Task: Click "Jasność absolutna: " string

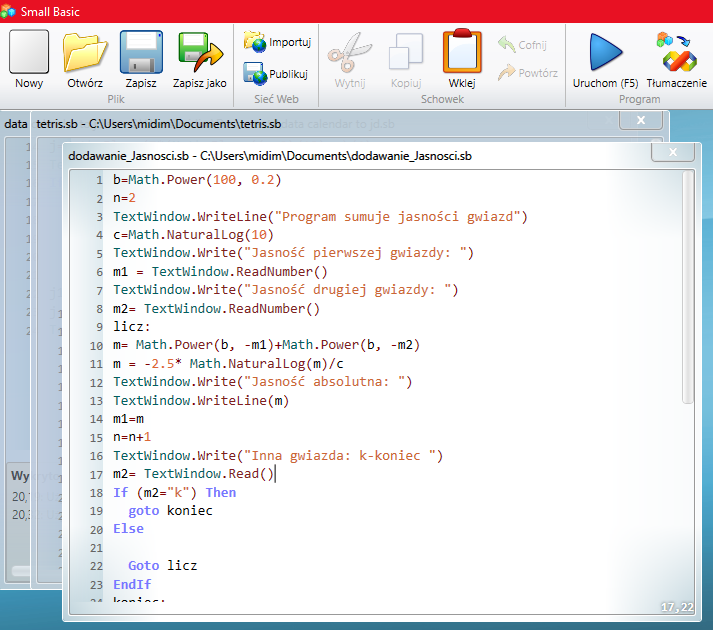Action: 324,382
